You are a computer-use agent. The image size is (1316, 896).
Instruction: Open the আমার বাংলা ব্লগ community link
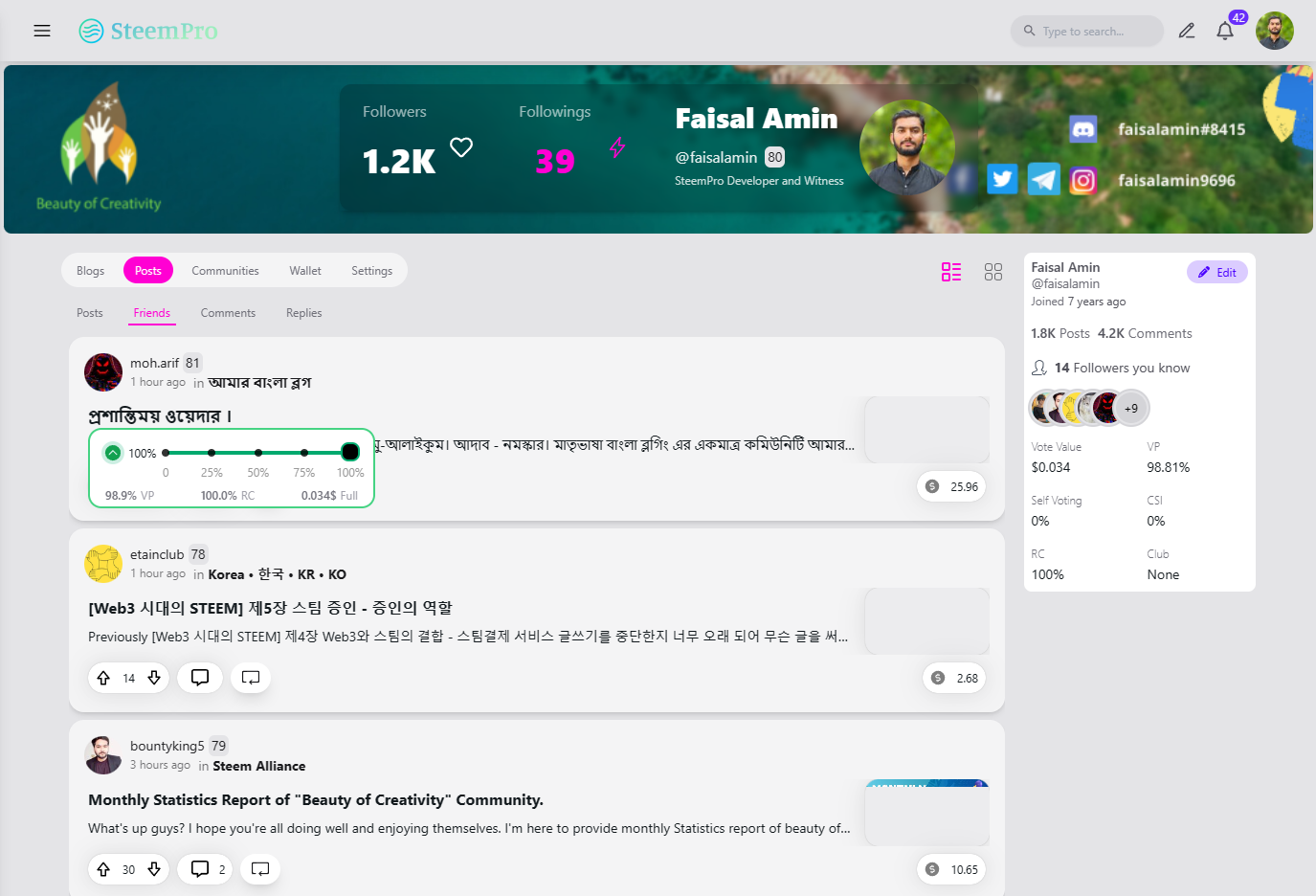point(259,383)
